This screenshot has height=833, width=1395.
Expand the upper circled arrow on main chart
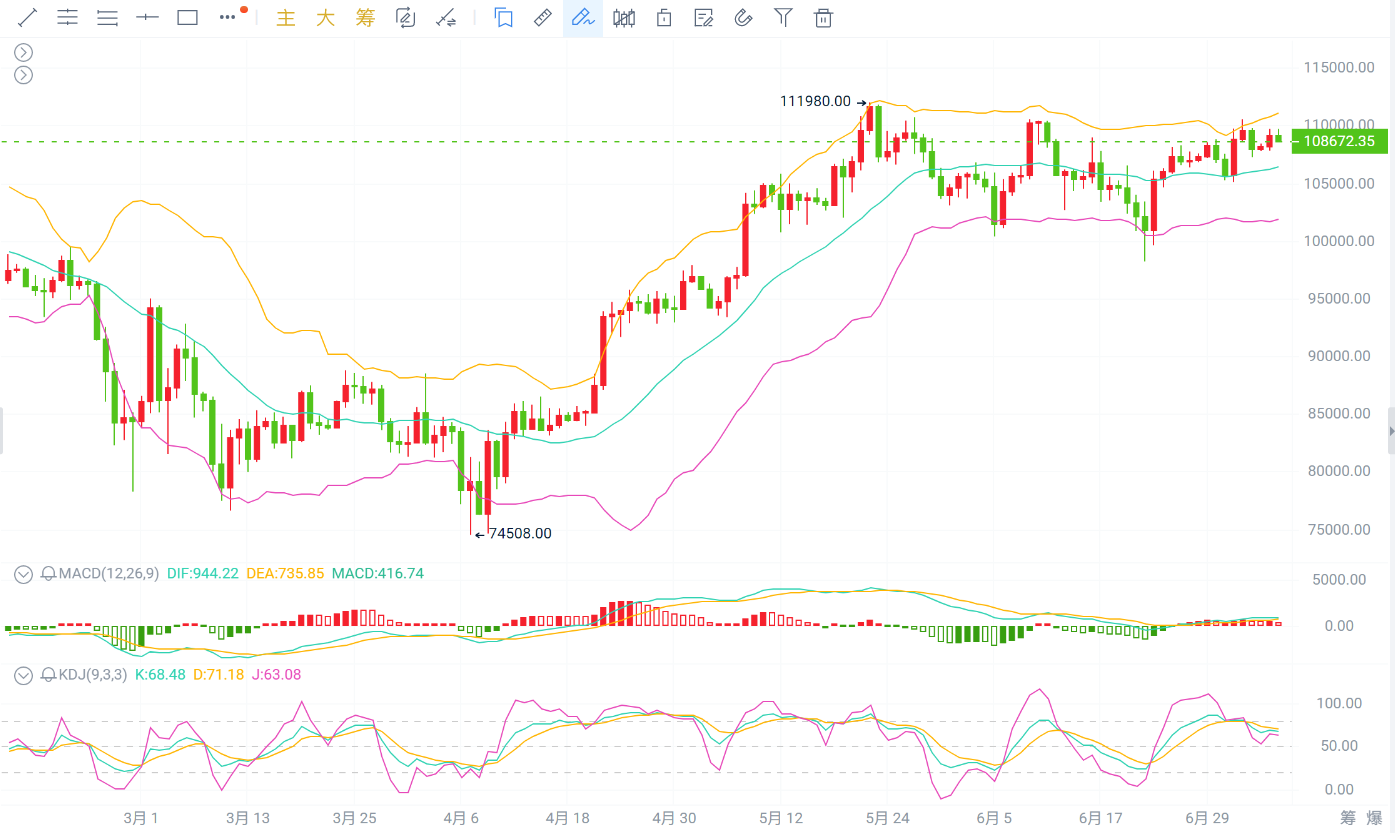(23, 53)
